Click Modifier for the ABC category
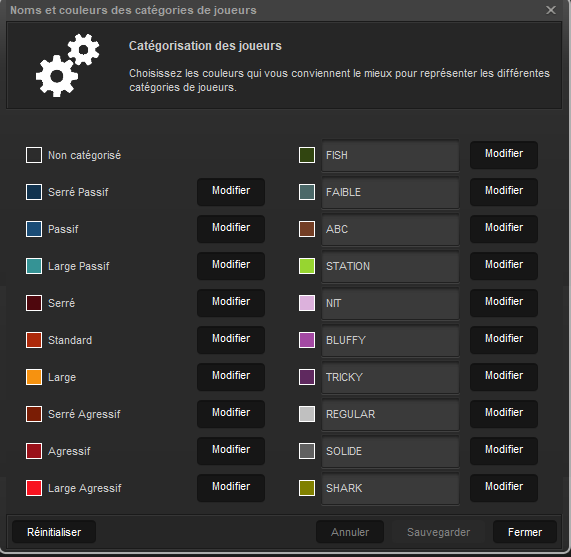This screenshot has width=571, height=557. coord(504,229)
